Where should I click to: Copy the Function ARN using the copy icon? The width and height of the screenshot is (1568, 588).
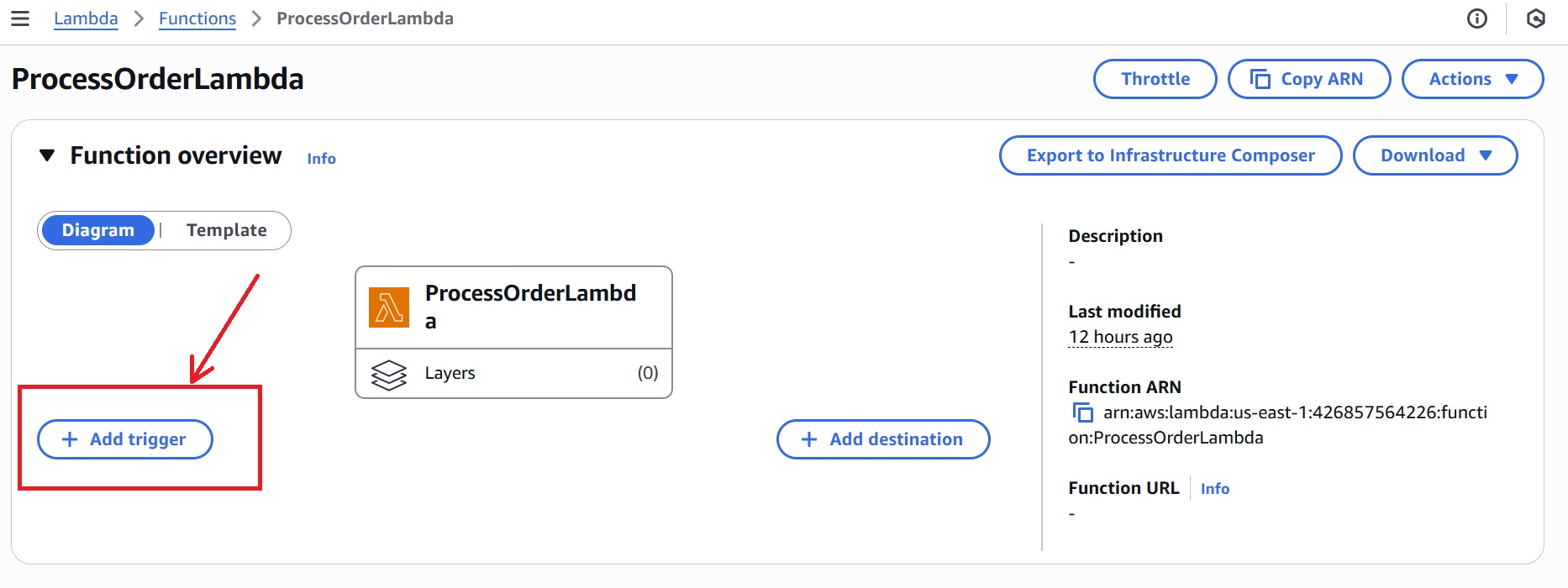pos(1081,412)
